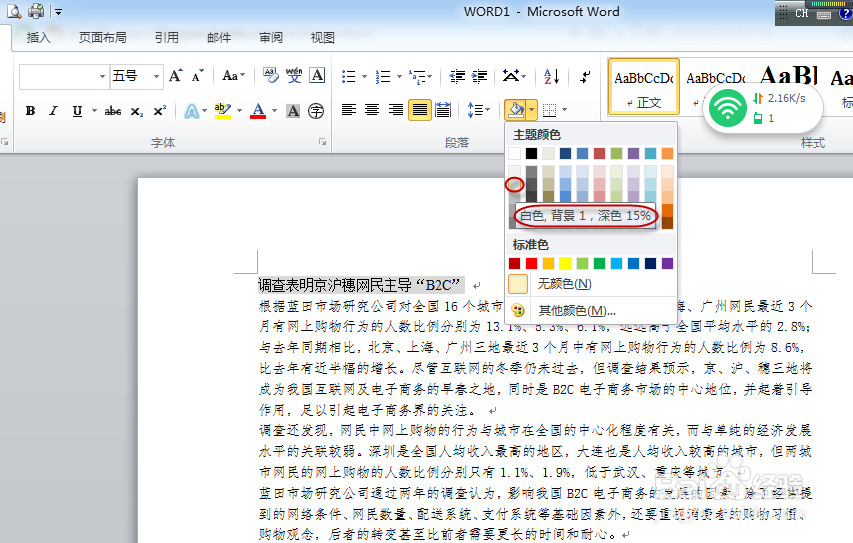Click the Character Border icon
The height and width of the screenshot is (543, 853).
click(x=317, y=75)
